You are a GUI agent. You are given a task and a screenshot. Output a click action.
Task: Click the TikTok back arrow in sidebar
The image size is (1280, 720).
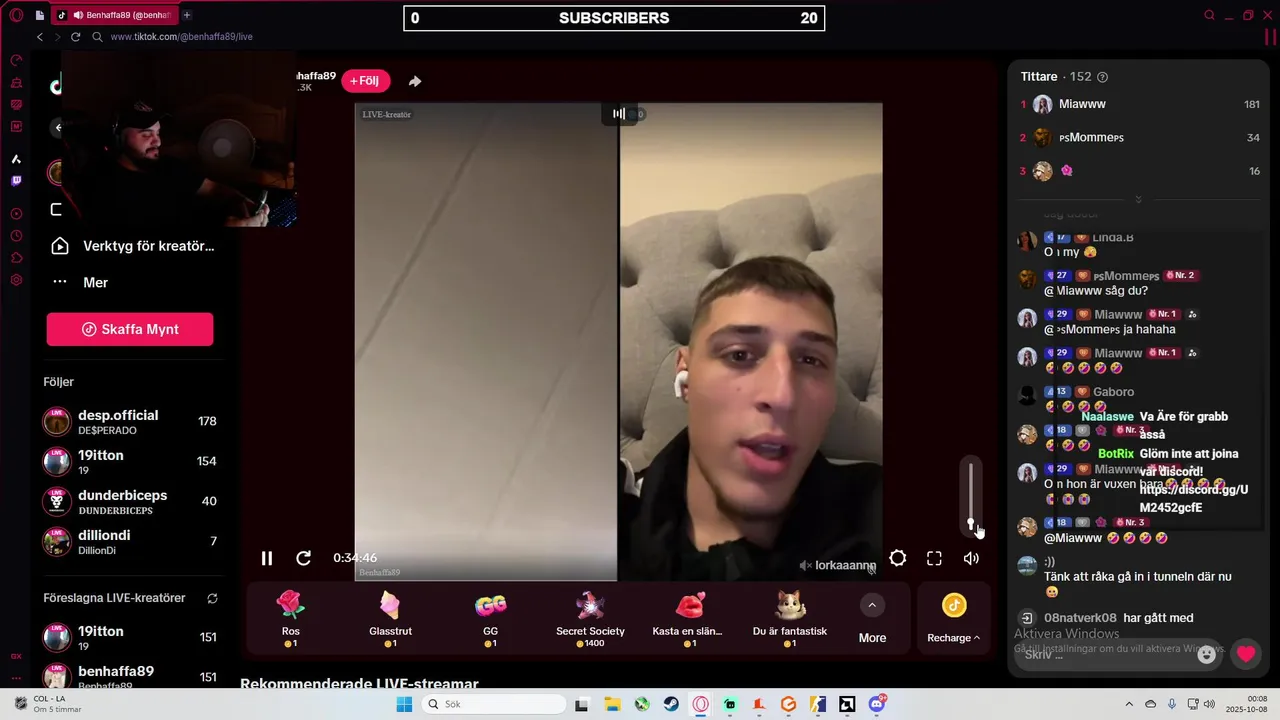tap(58, 127)
